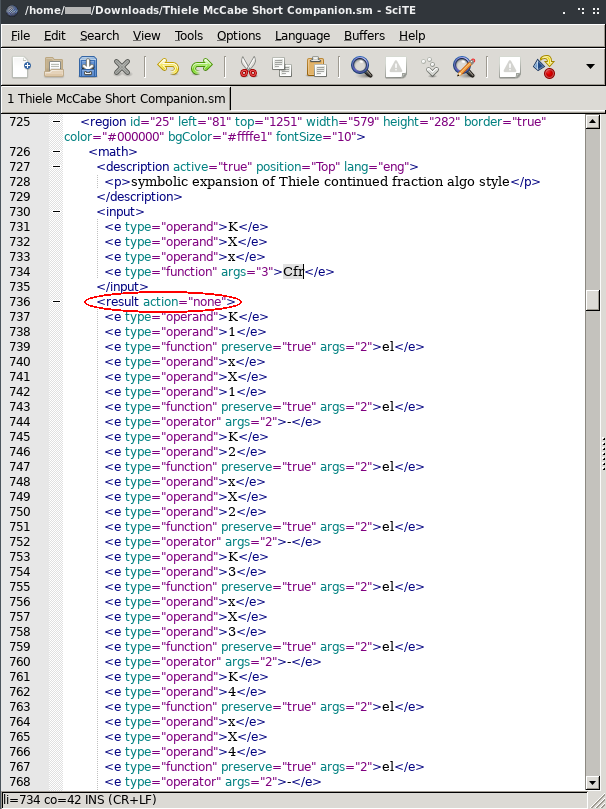
Task: Click the Replace toolbar icon
Action: pyautogui.click(x=463, y=67)
